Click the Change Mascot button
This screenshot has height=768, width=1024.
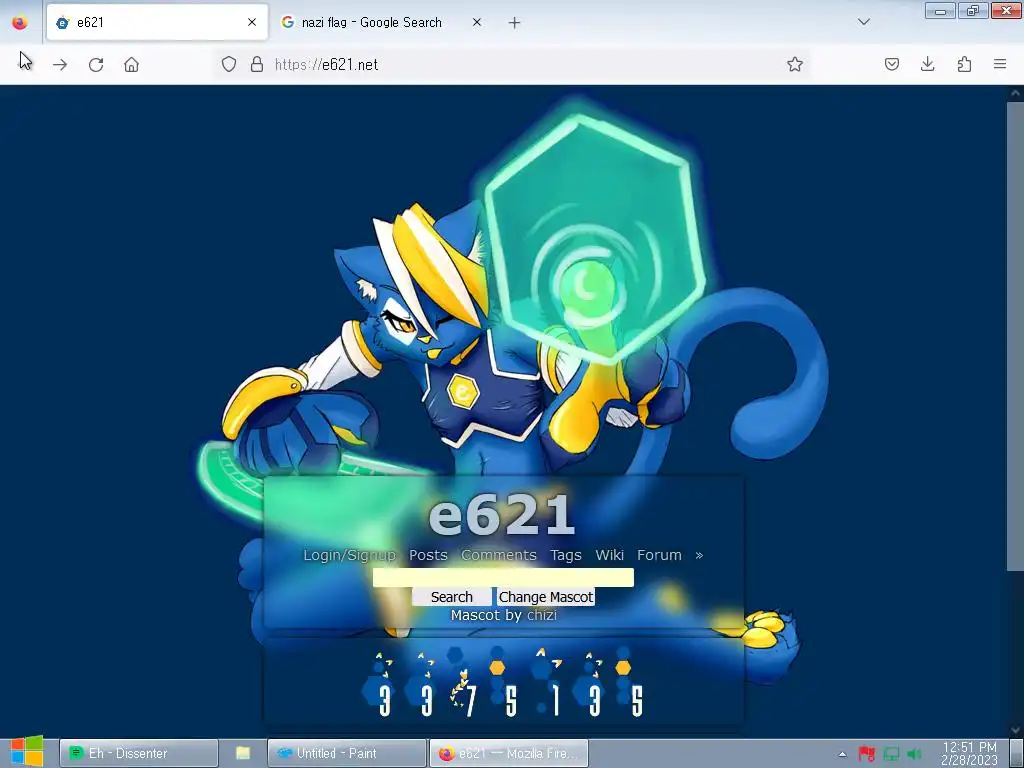pos(546,597)
